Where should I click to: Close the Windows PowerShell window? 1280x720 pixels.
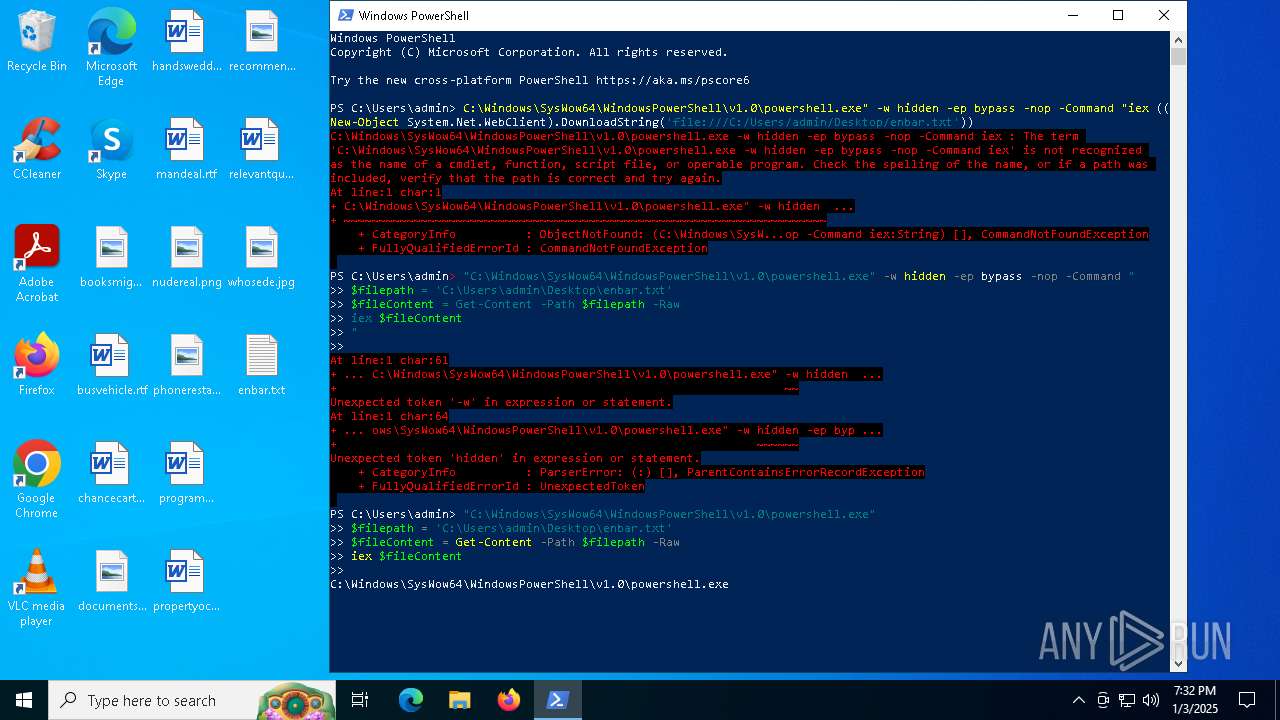(x=1164, y=15)
